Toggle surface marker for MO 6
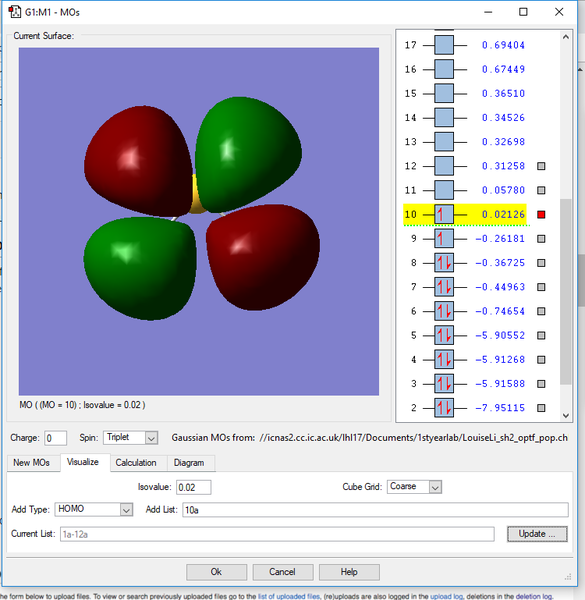Image resolution: width=585 pixels, height=600 pixels. (x=541, y=311)
